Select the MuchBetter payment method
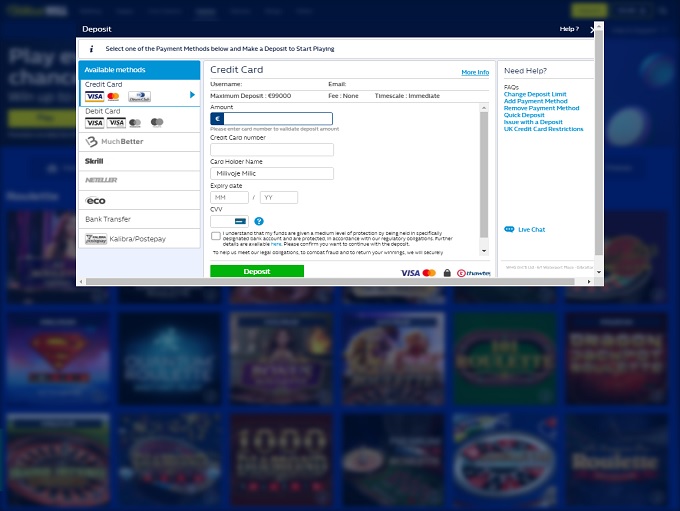Screen dimensions: 680x511 tap(139, 141)
